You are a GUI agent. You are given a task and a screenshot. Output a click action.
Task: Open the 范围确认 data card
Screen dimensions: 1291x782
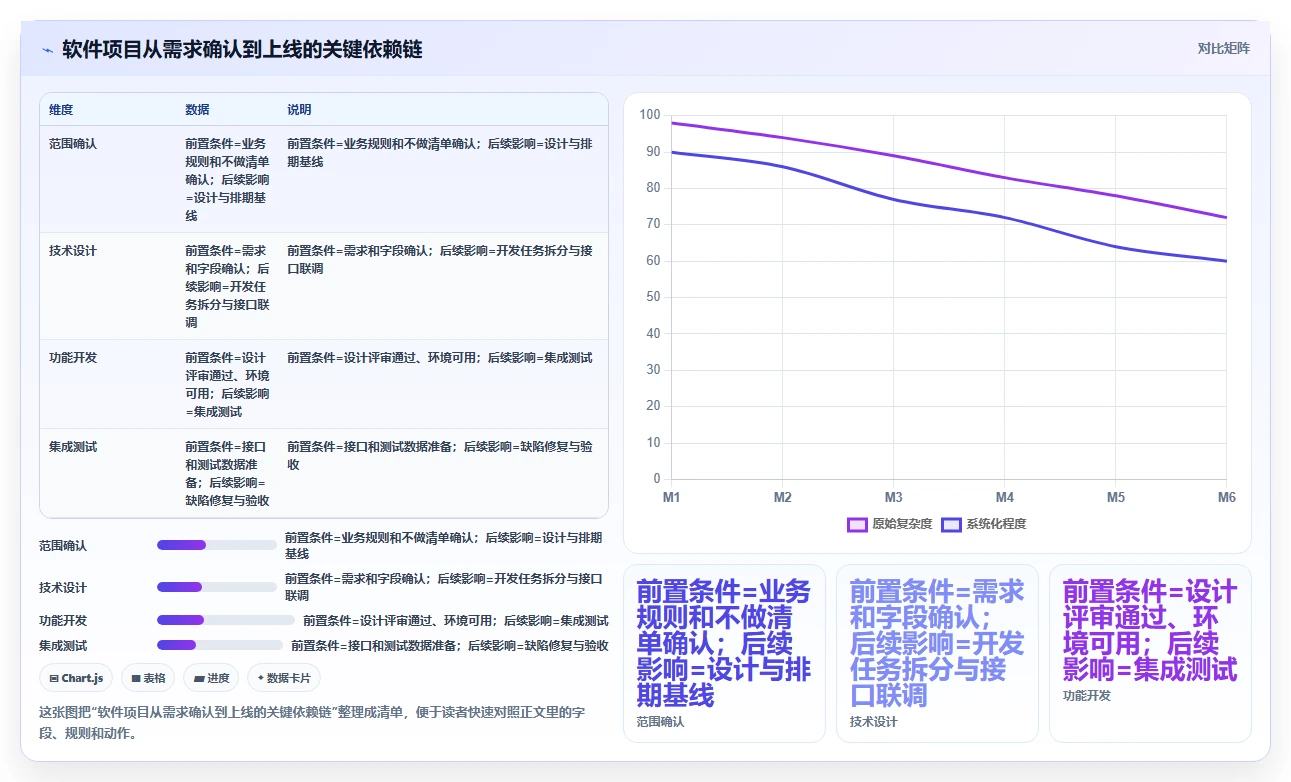coord(724,653)
